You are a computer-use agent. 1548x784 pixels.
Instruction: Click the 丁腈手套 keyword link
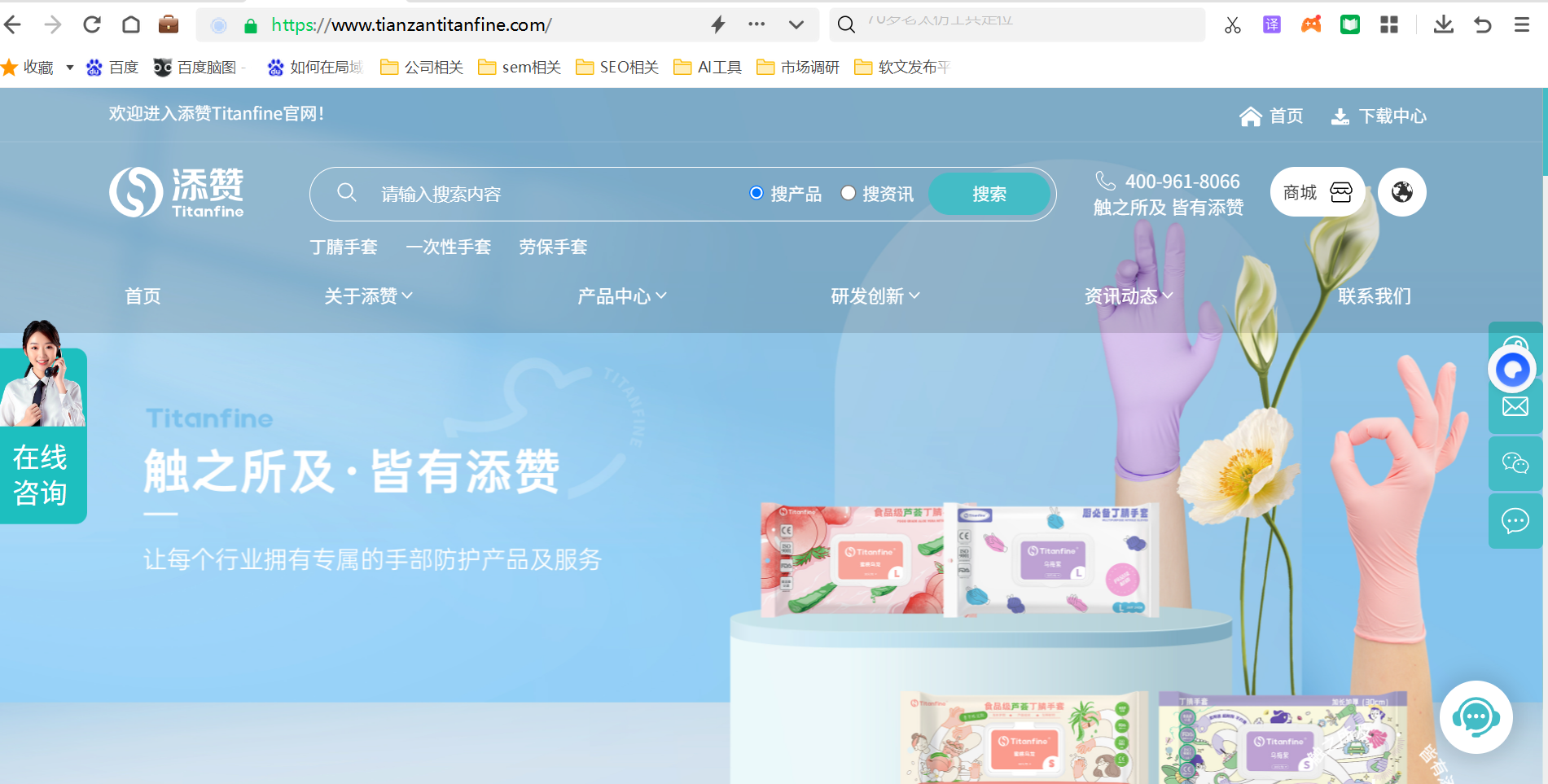coord(344,247)
